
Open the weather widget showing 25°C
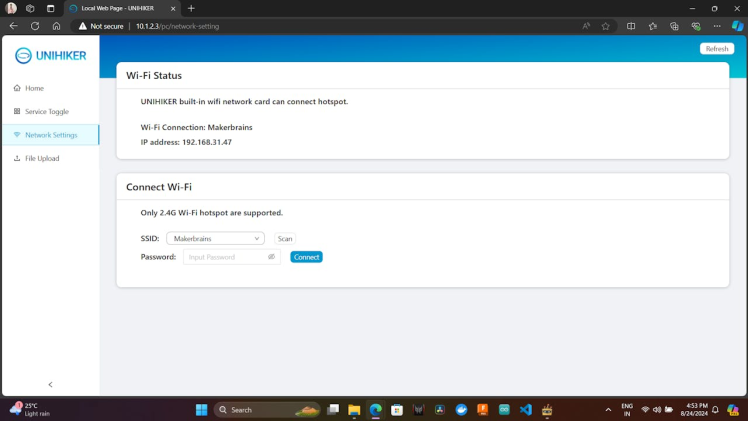[30, 410]
